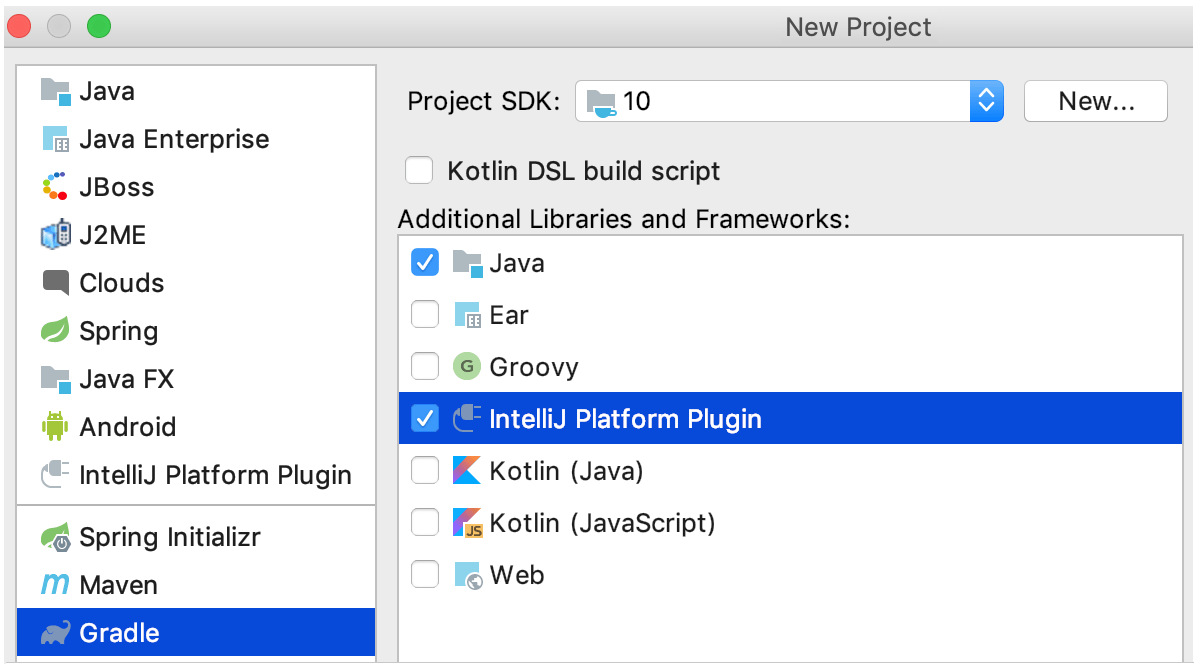This screenshot has height=668, width=1199.
Task: Select Clouds from the project types
Action: point(120,283)
